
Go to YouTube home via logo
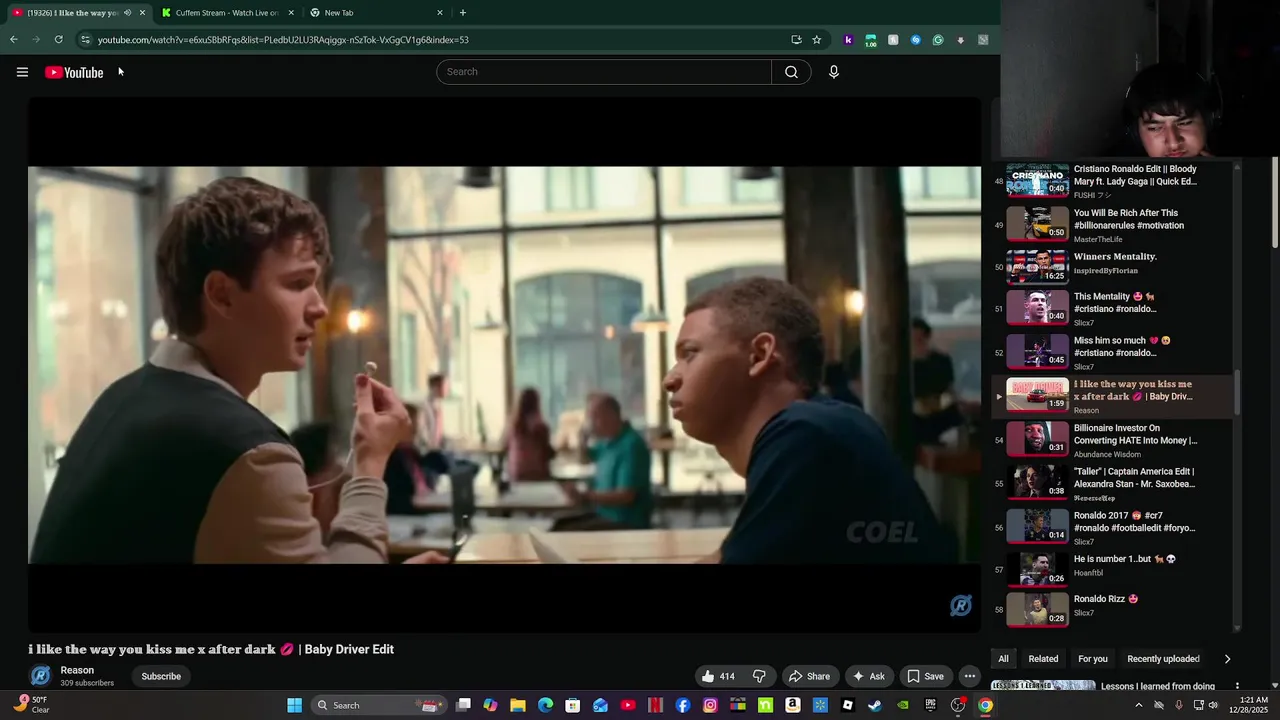point(74,72)
